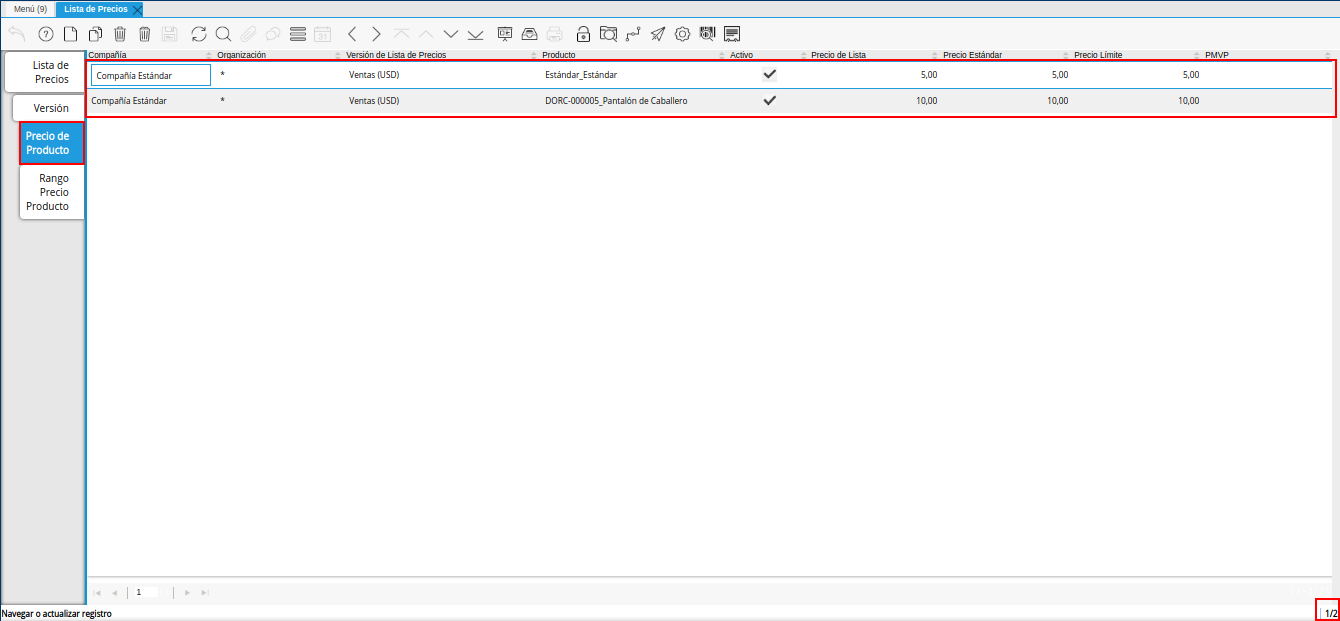The image size is (1340, 621).
Task: Go to last page in bottom pager
Action: 205,593
